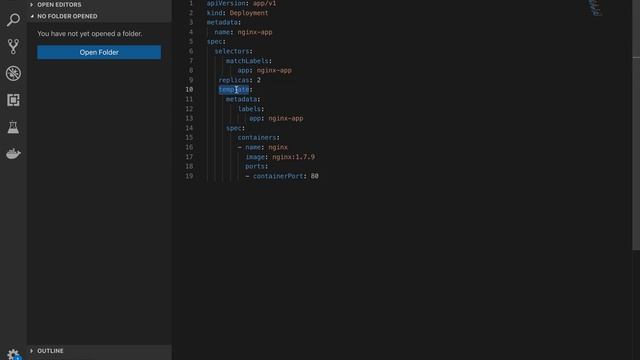Click 'replicas' key on line 9
The width and height of the screenshot is (640, 360).
pos(234,80)
